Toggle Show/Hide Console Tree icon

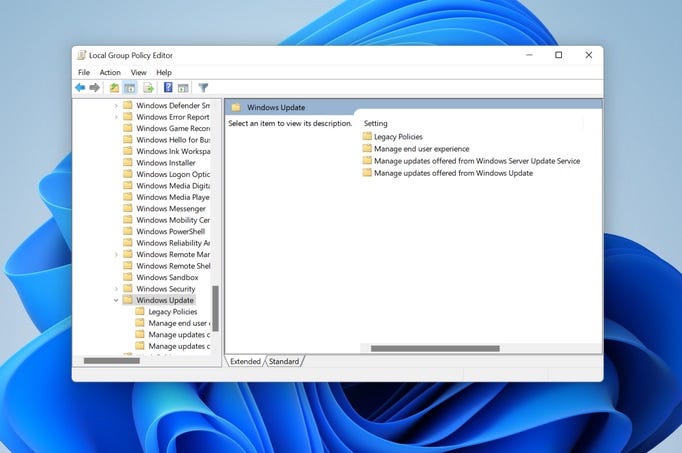[130, 88]
